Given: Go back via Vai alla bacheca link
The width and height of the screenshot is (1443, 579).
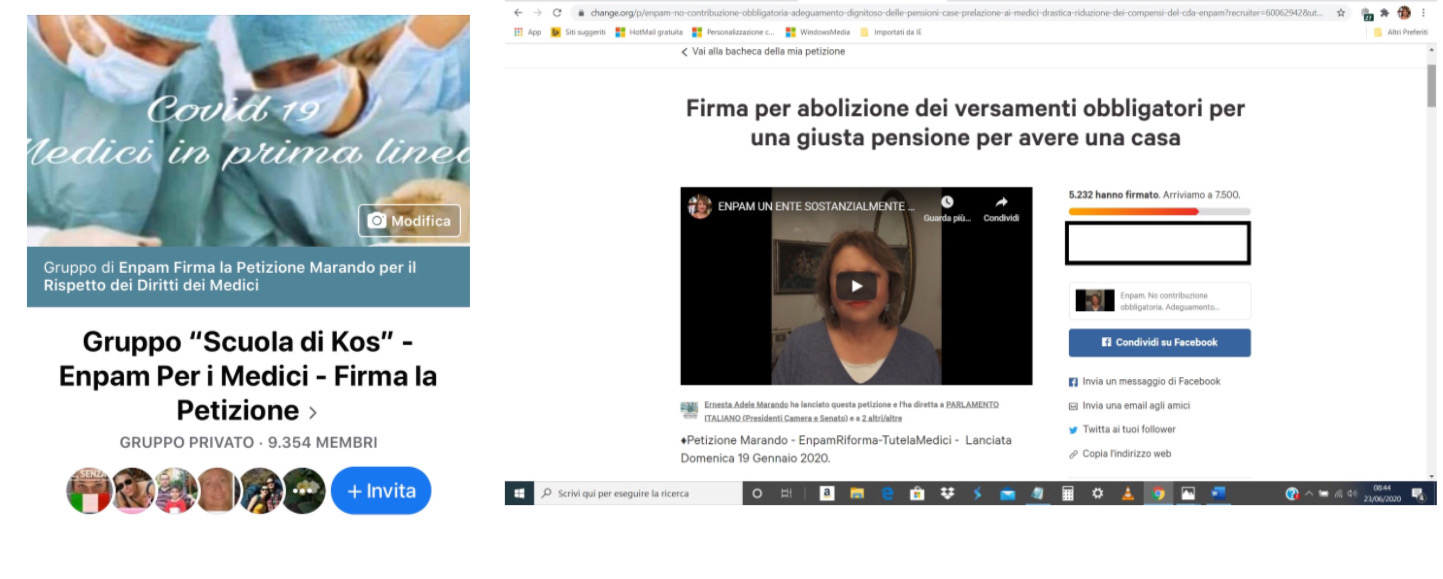Looking at the screenshot, I should tap(763, 51).
